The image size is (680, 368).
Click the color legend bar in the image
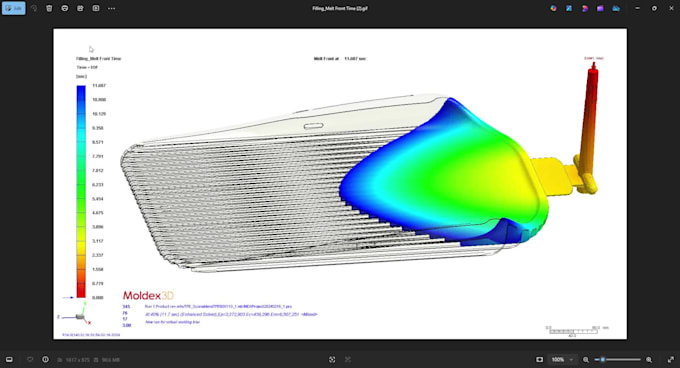click(x=81, y=191)
